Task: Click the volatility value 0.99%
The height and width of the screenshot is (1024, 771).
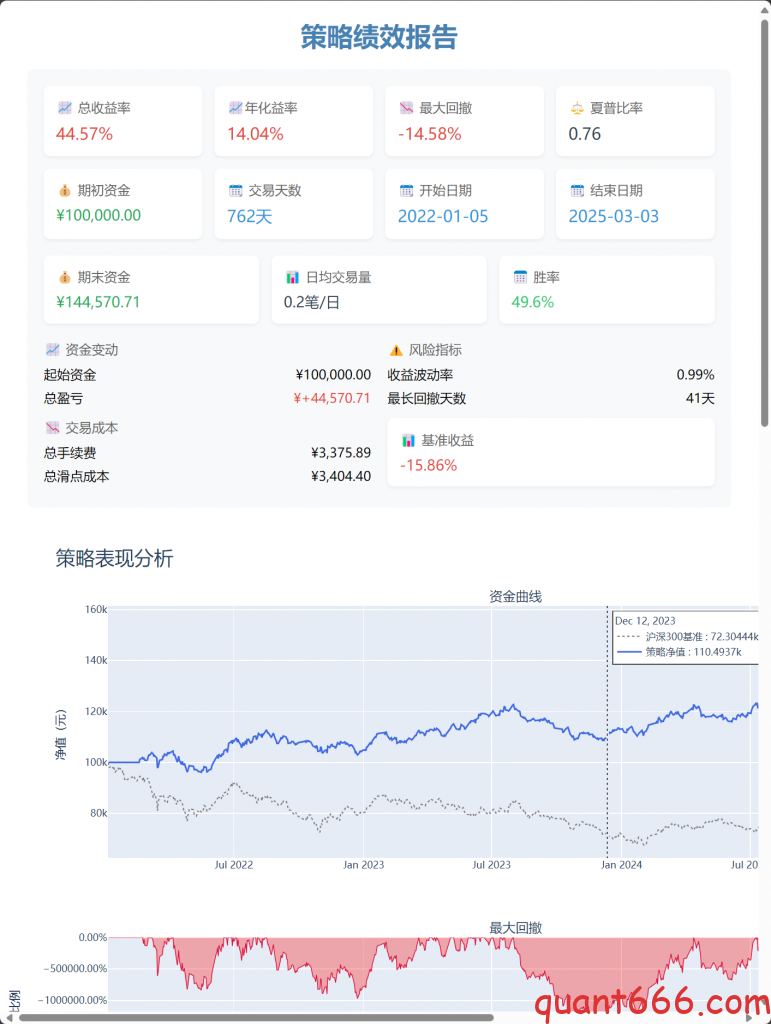Action: click(695, 375)
